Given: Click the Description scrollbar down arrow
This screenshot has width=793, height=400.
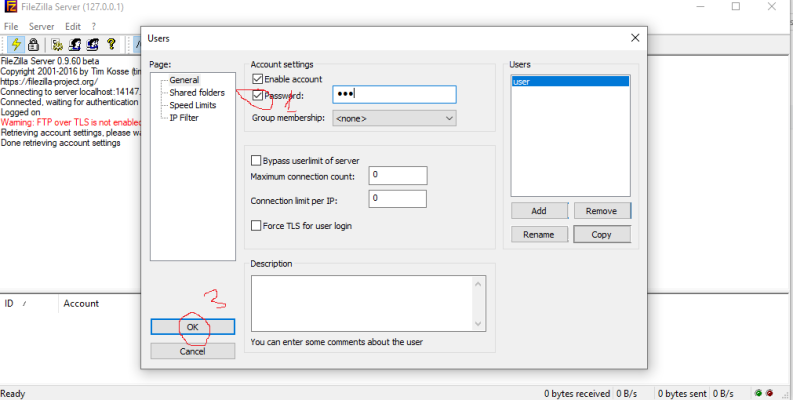Looking at the screenshot, I should click(478, 323).
